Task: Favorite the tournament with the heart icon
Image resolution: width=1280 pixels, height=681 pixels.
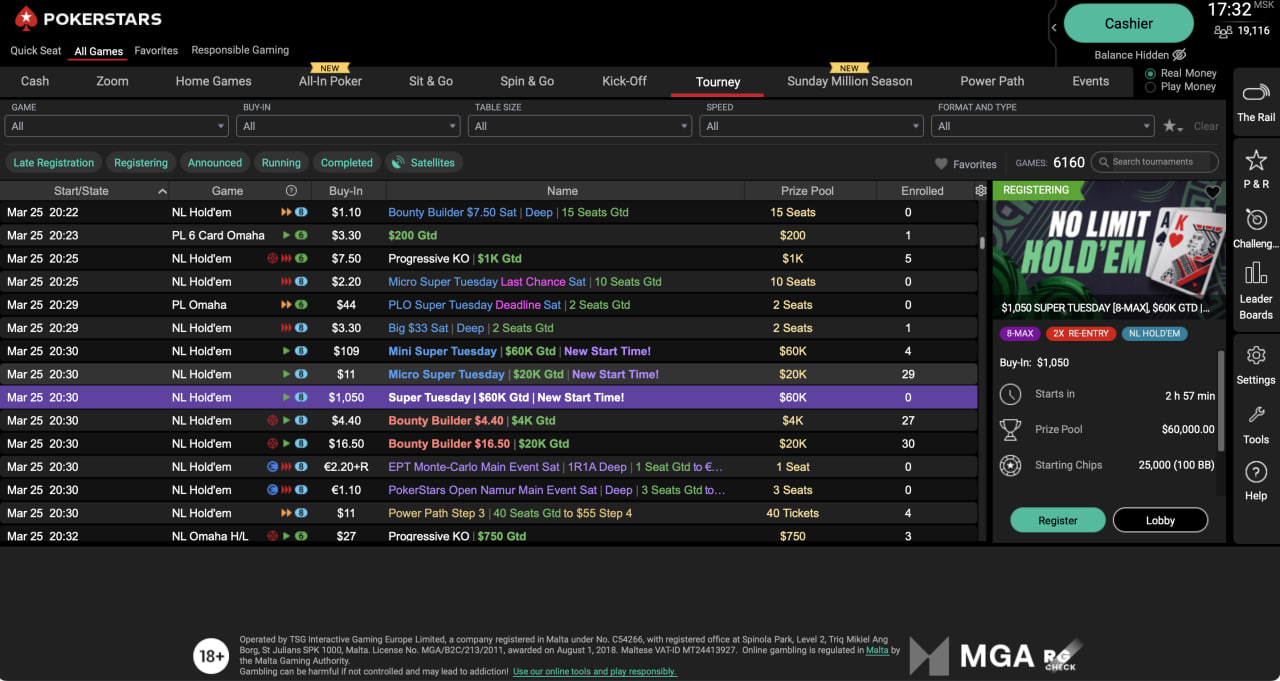Action: coord(1213,192)
